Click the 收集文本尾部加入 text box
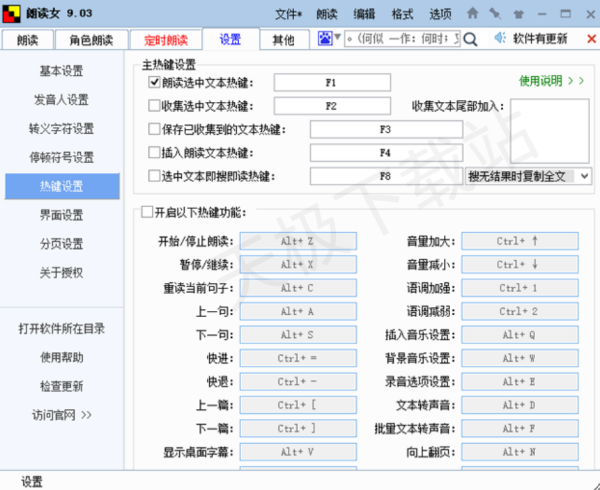Screen dimensions: 600x490 [x=550, y=131]
